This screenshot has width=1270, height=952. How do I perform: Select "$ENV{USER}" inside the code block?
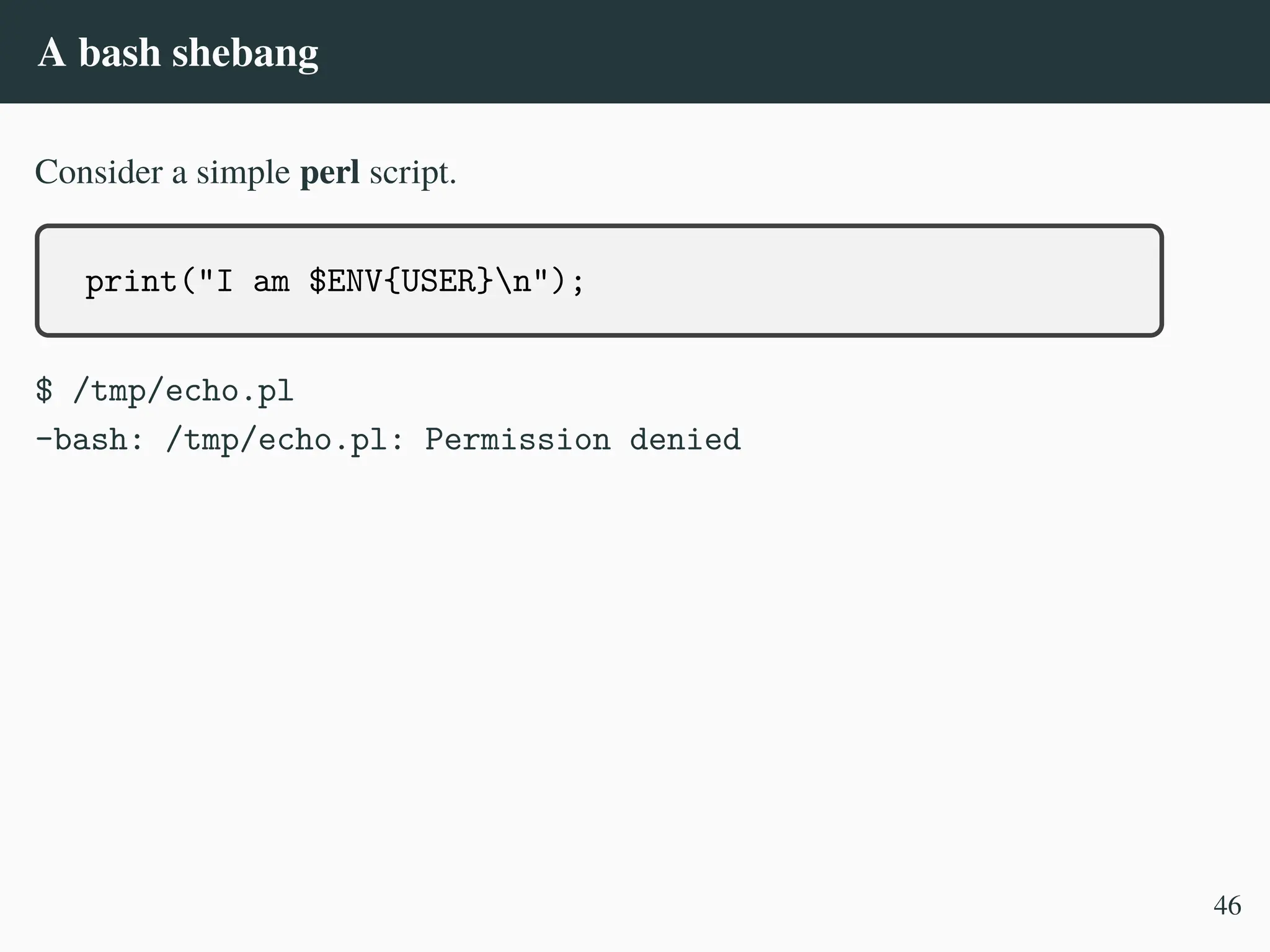click(401, 281)
